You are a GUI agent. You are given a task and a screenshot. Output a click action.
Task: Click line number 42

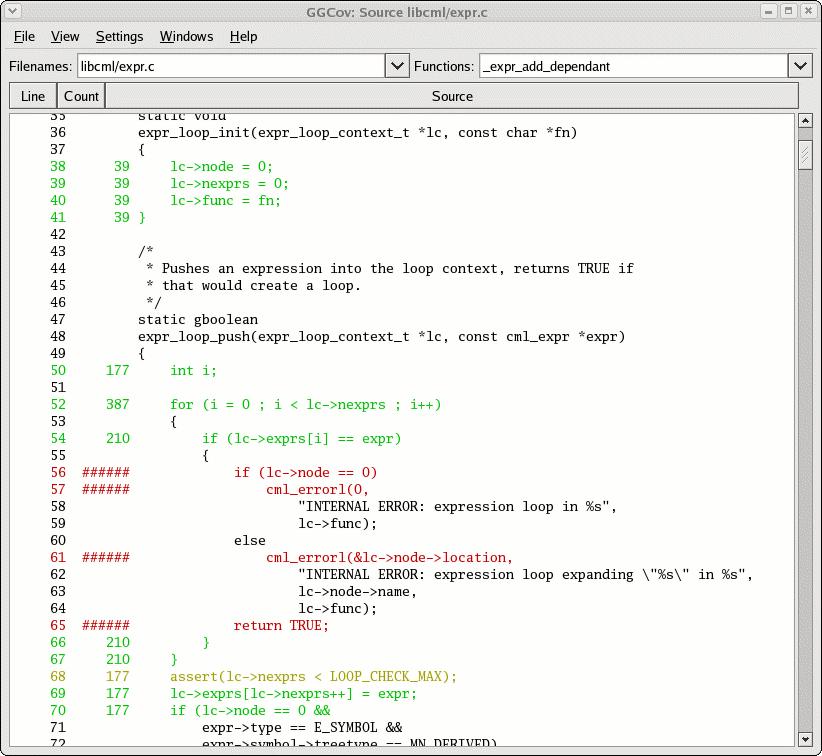(58, 234)
